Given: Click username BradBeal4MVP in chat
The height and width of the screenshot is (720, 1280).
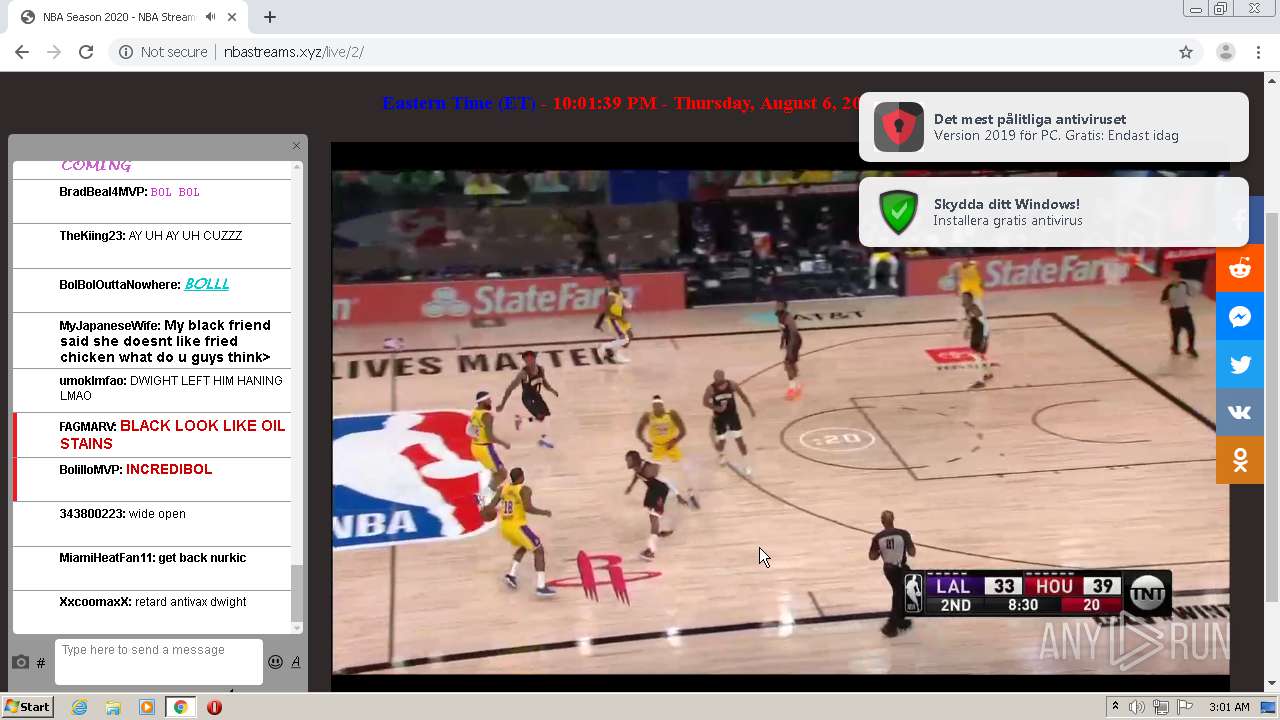Looking at the screenshot, I should [x=103, y=192].
